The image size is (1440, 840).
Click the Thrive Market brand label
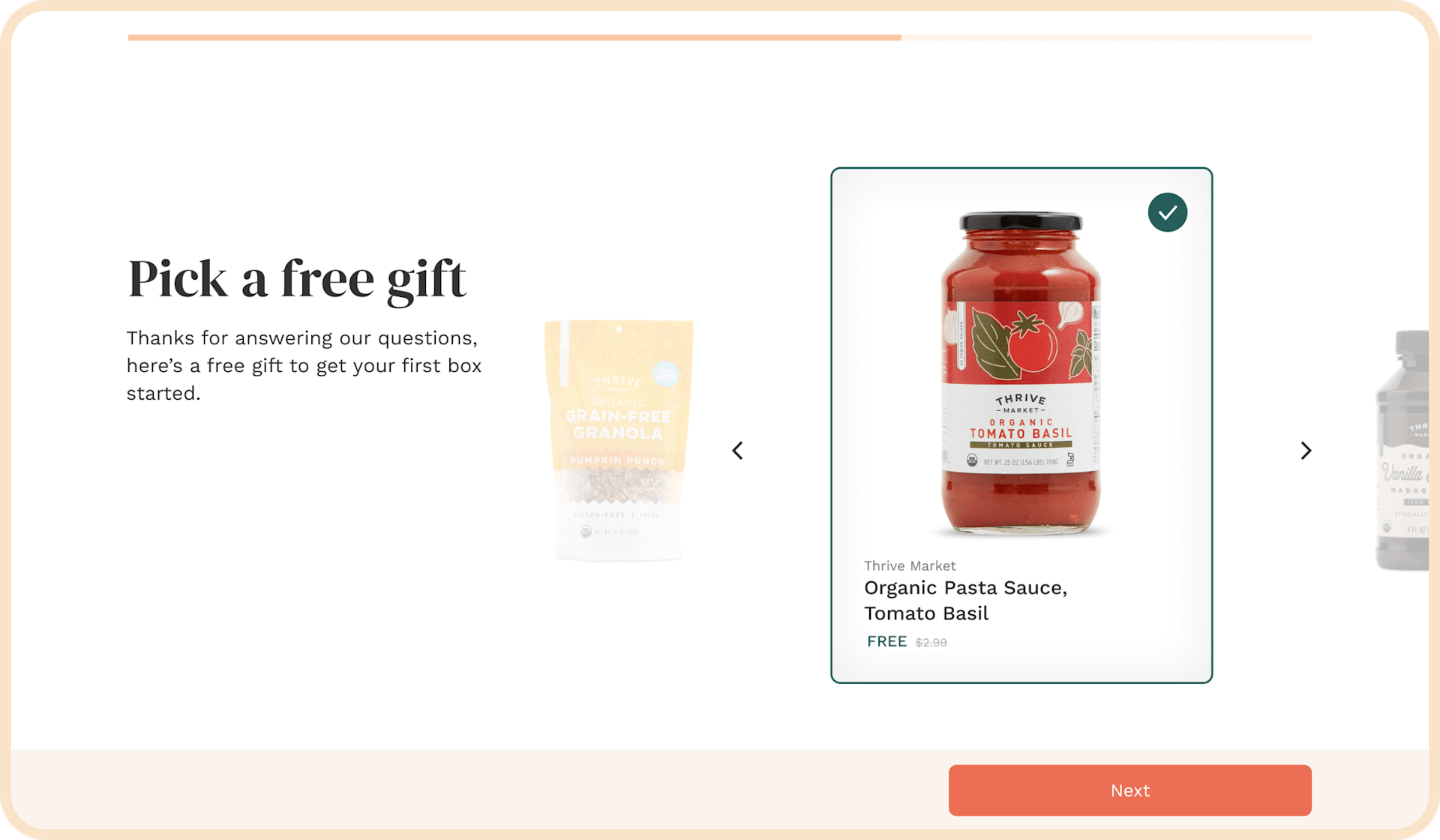point(910,565)
